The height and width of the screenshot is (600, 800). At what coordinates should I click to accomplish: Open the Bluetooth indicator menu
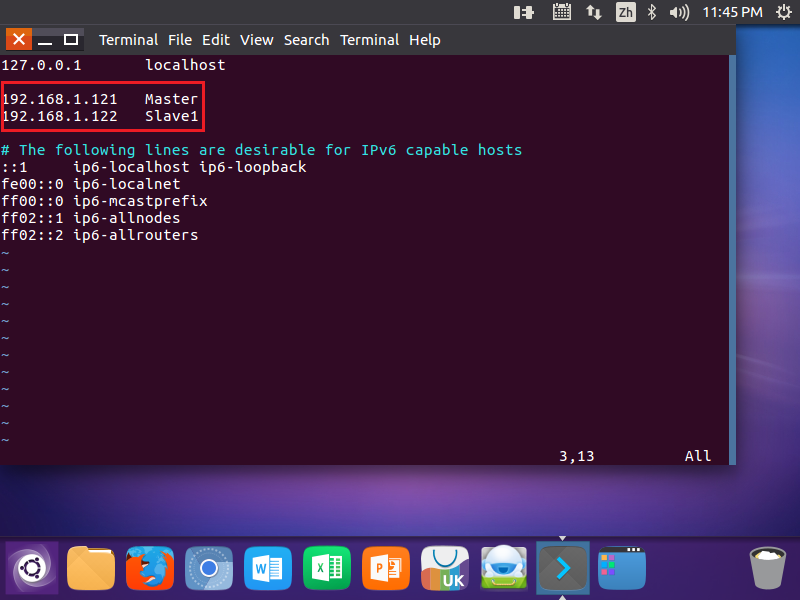652,12
